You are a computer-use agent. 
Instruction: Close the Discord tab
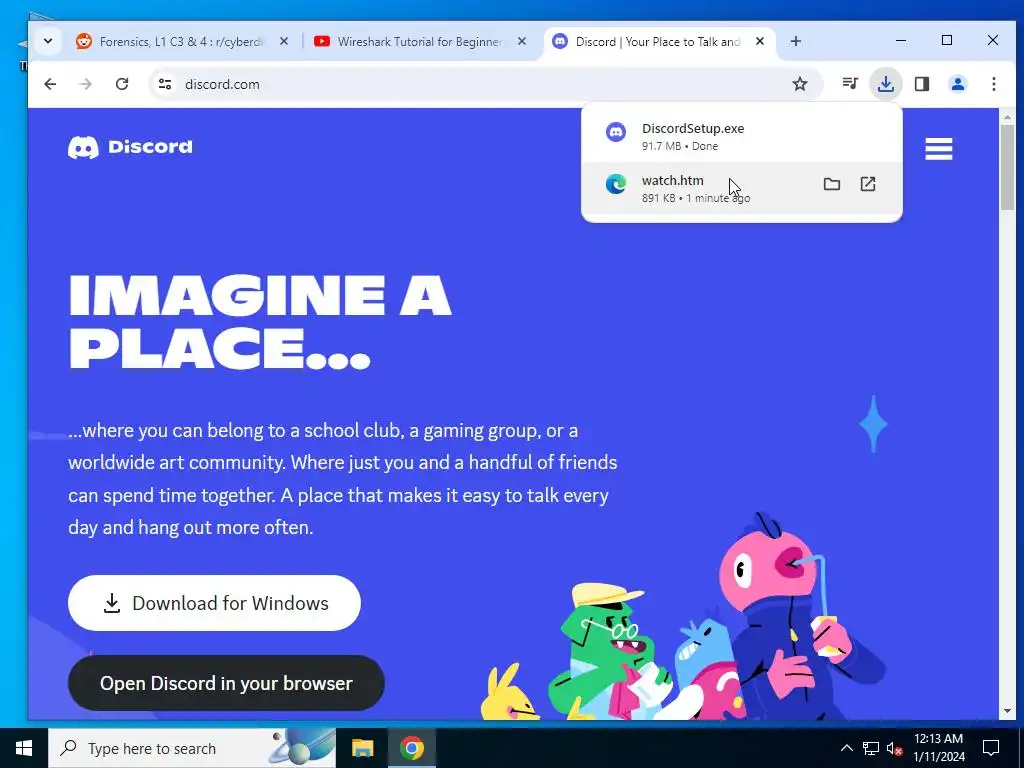tap(760, 41)
